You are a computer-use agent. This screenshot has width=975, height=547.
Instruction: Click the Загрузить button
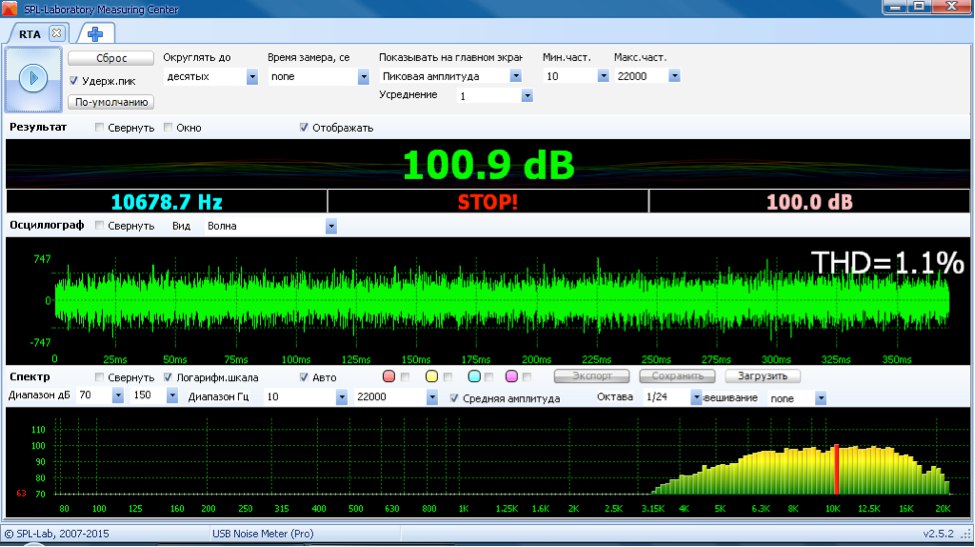[x=763, y=377]
